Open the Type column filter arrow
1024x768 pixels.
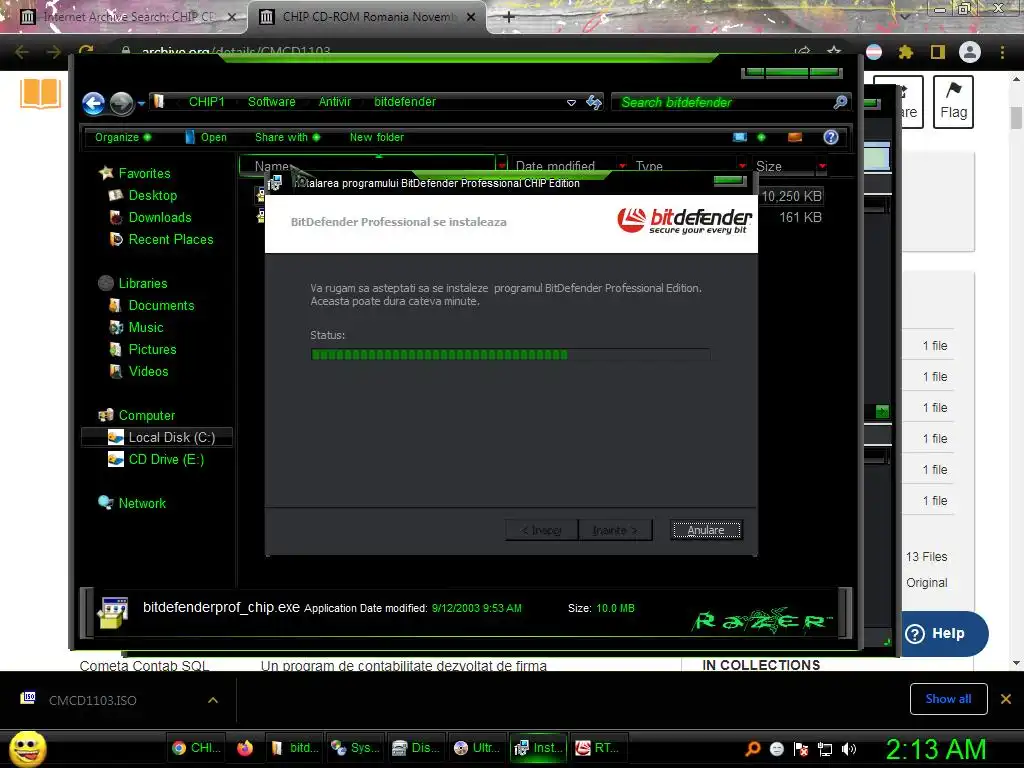[x=742, y=166]
